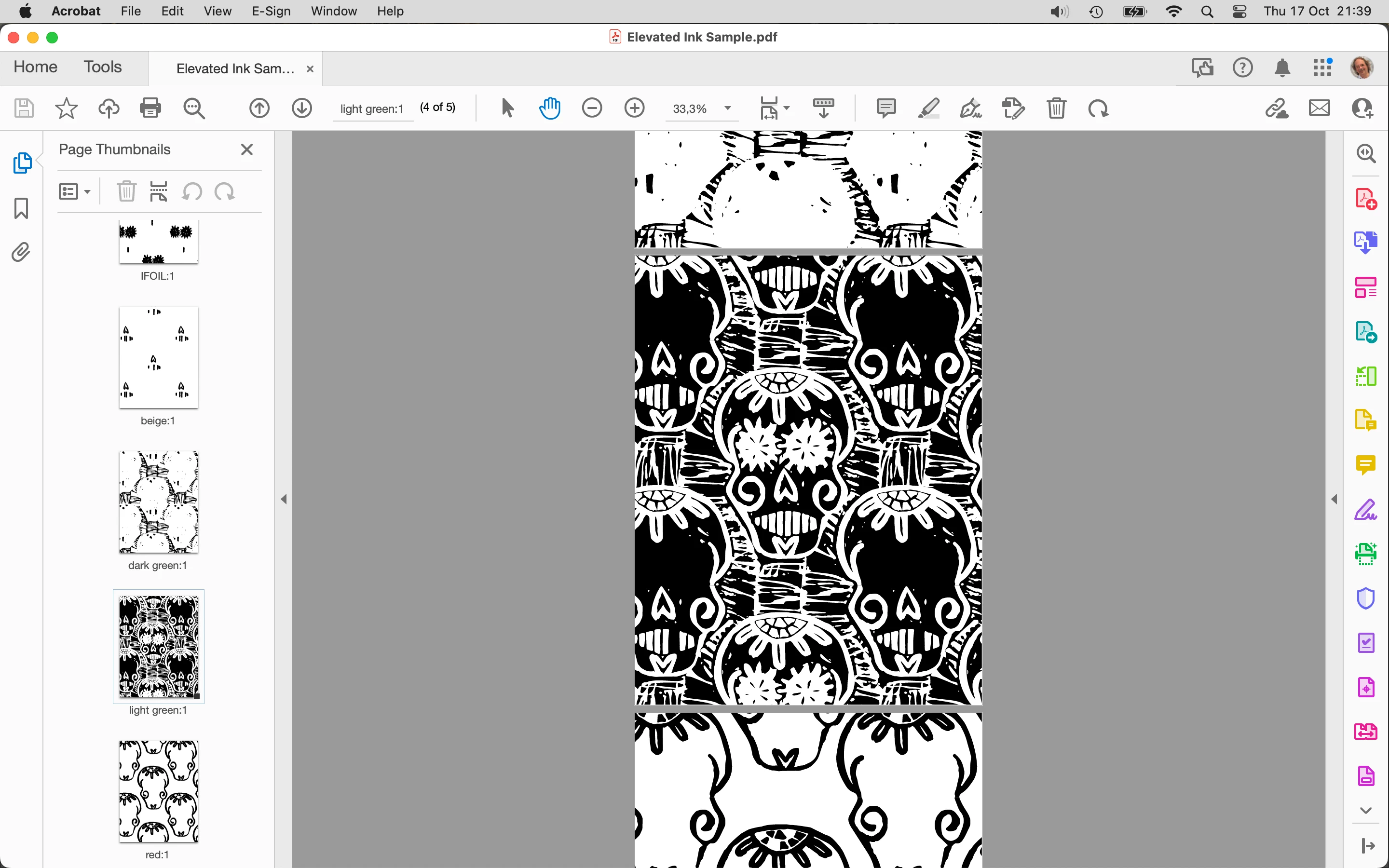The image size is (1389, 868).
Task: Open the zoom percentage dropdown
Action: point(728,108)
